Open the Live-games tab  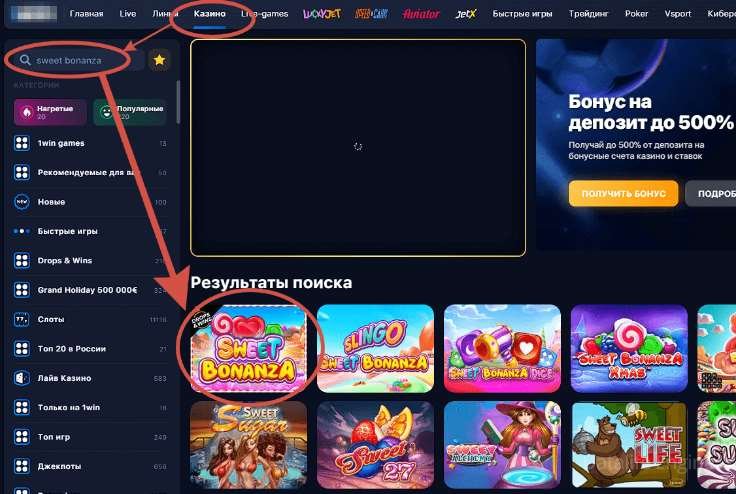(264, 14)
